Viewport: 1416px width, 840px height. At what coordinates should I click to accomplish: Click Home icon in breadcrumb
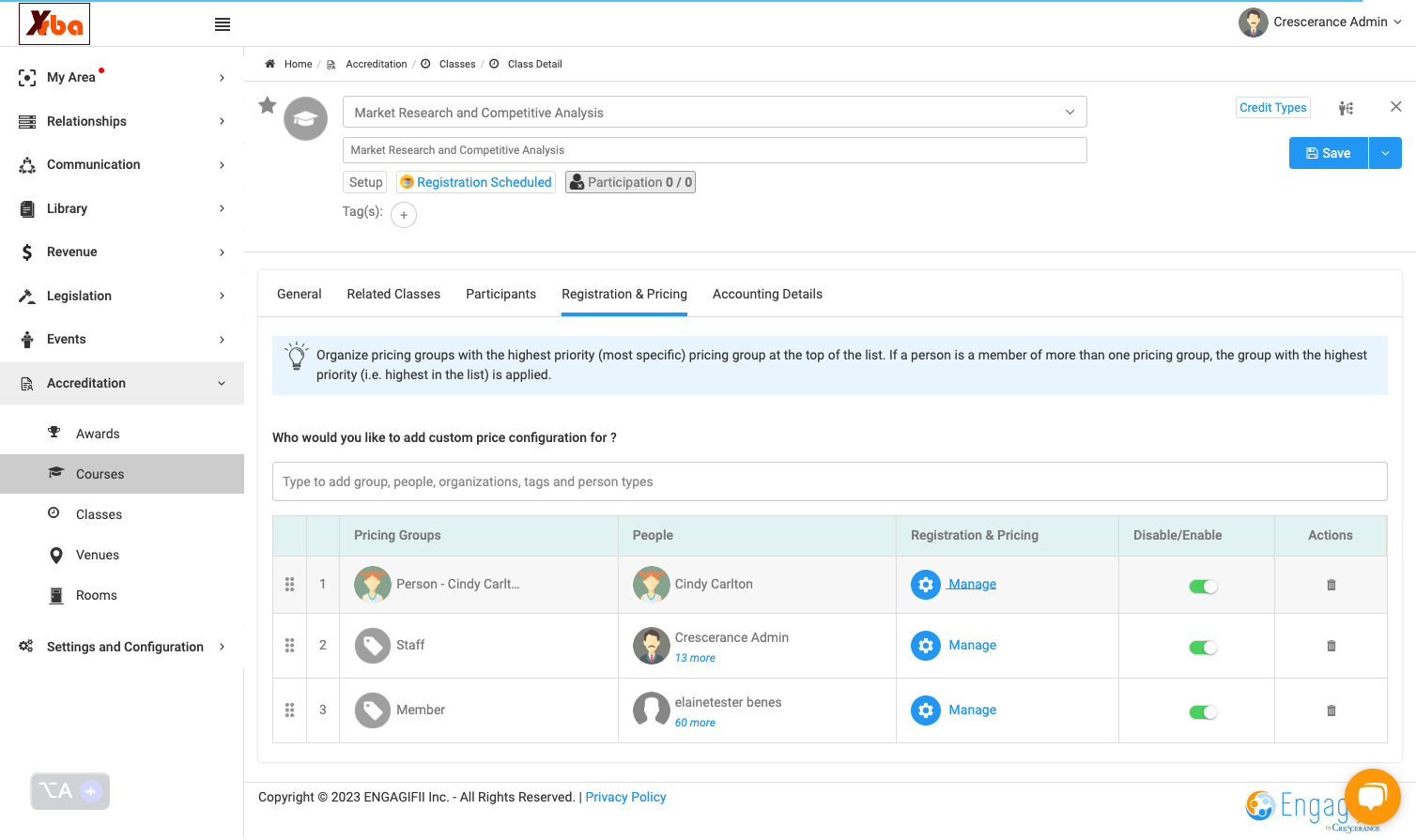coord(269,64)
